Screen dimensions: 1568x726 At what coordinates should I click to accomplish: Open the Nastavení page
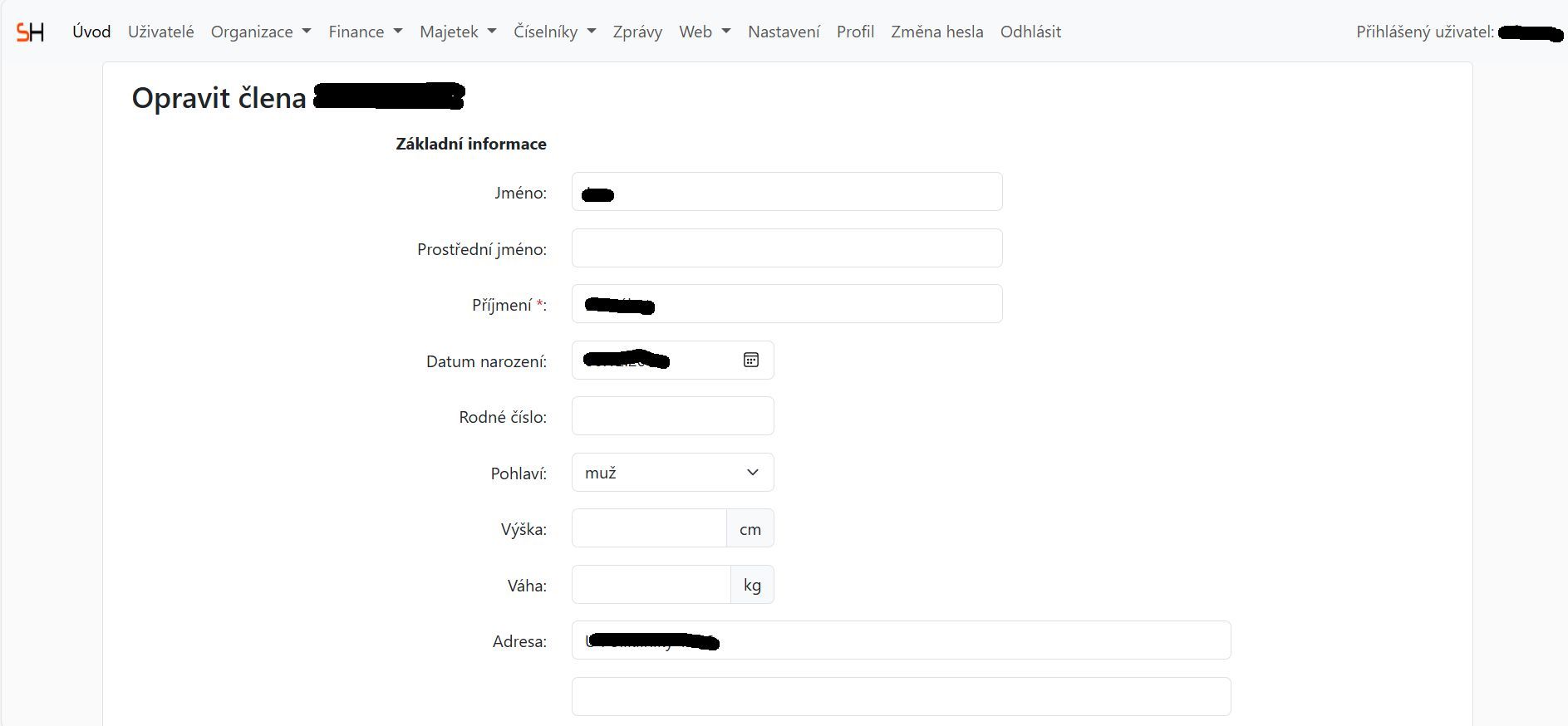[x=784, y=32]
